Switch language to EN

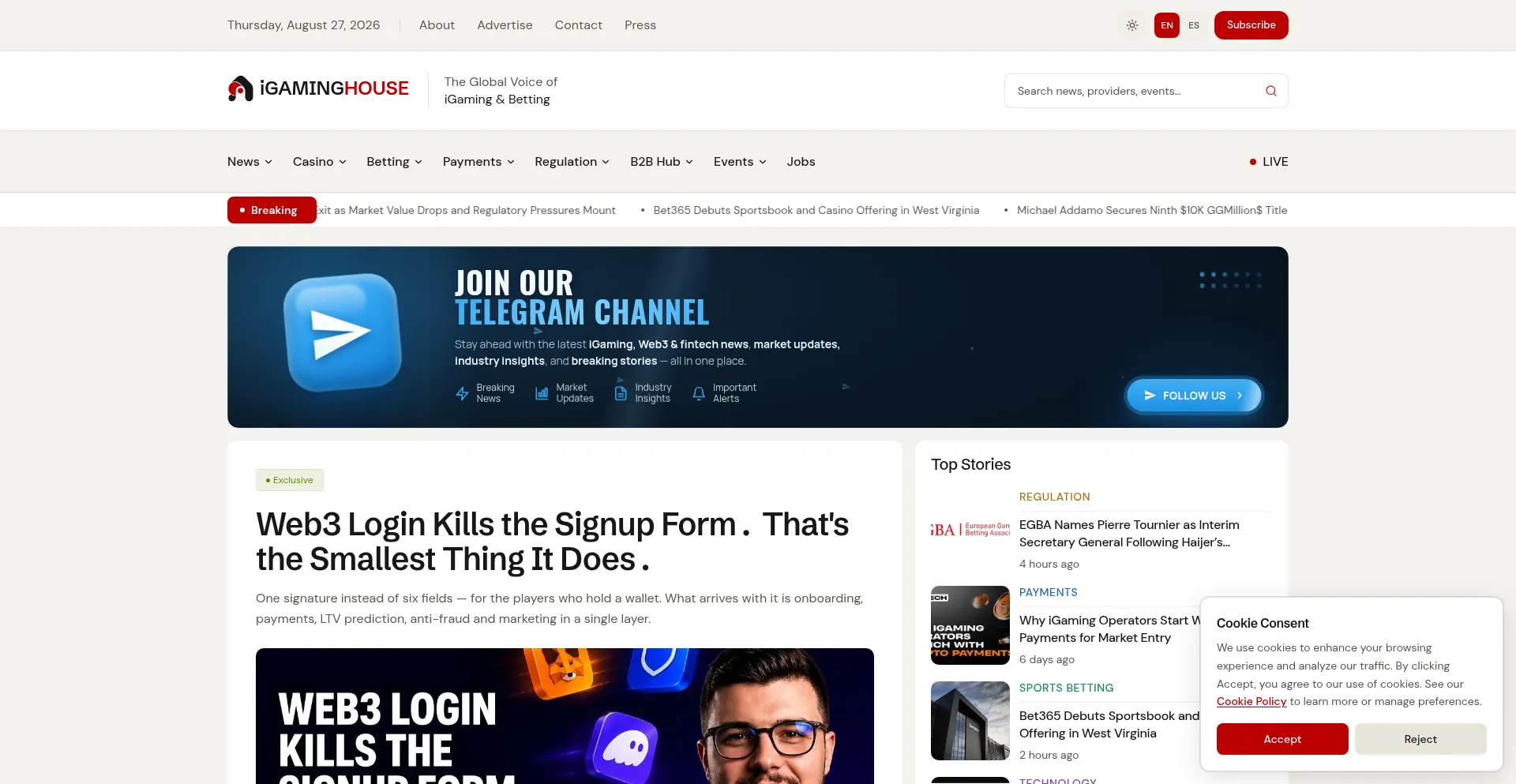pos(1167,25)
